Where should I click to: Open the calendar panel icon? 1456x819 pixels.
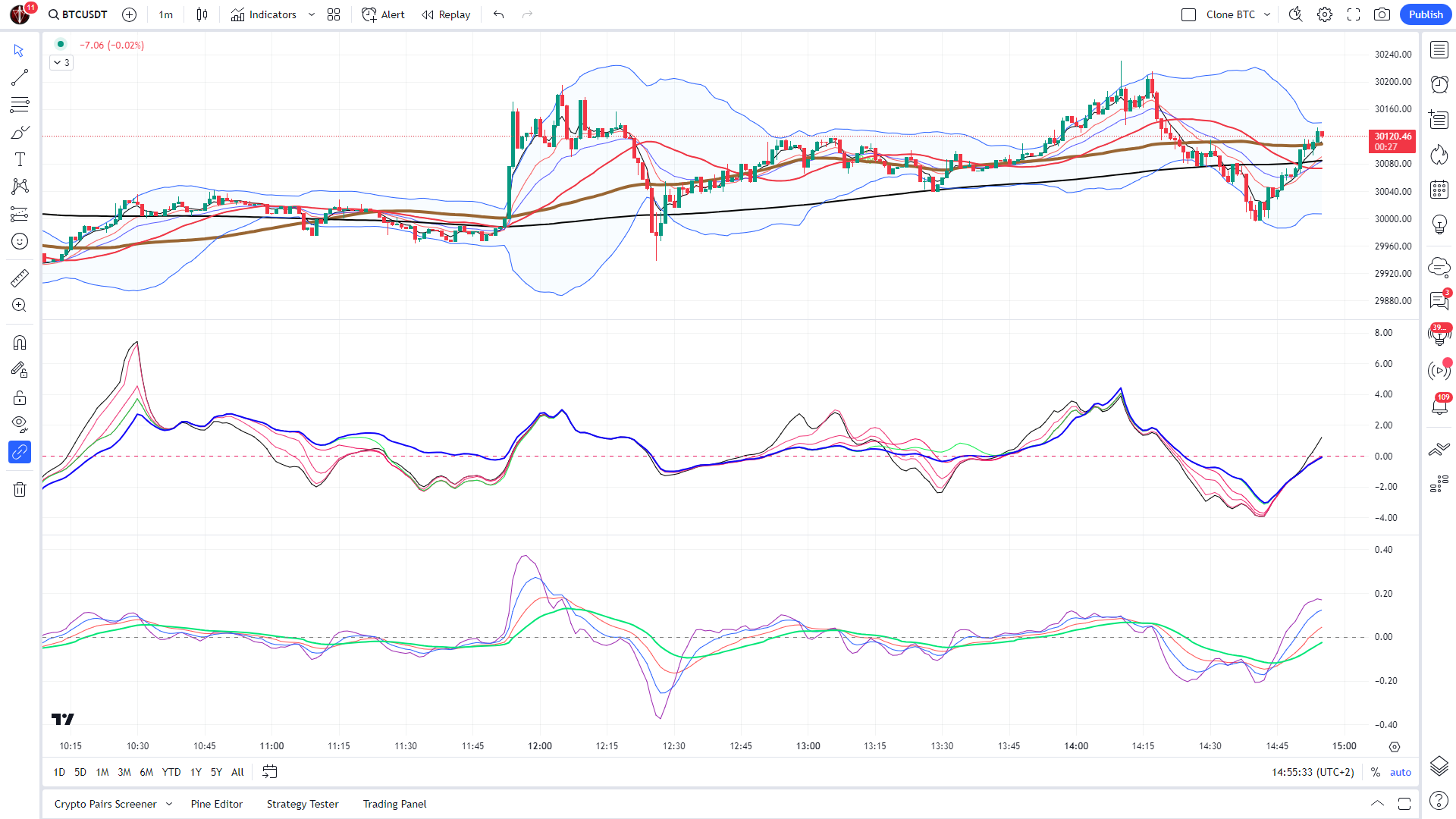(1439, 190)
